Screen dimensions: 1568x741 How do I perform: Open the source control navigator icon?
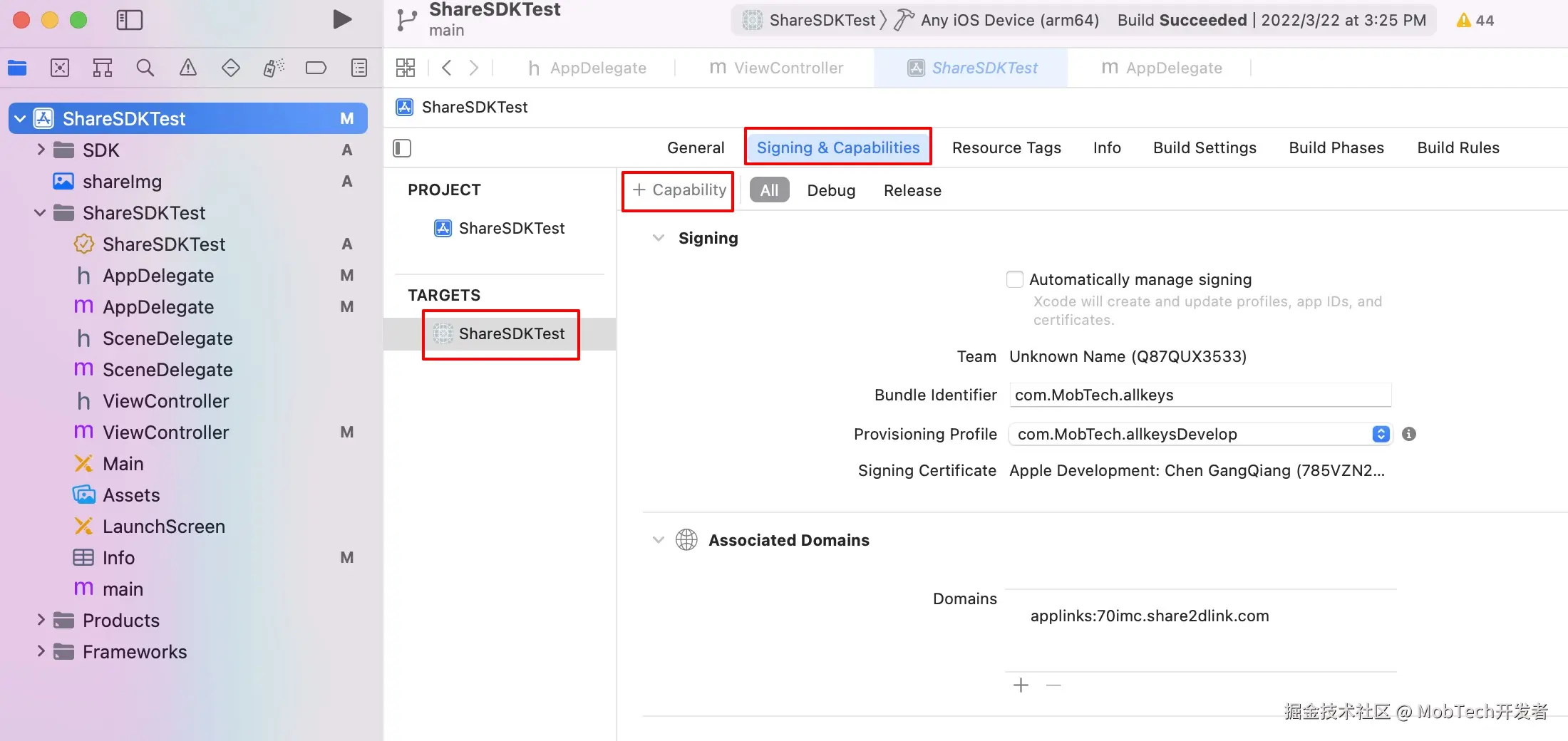[x=60, y=68]
